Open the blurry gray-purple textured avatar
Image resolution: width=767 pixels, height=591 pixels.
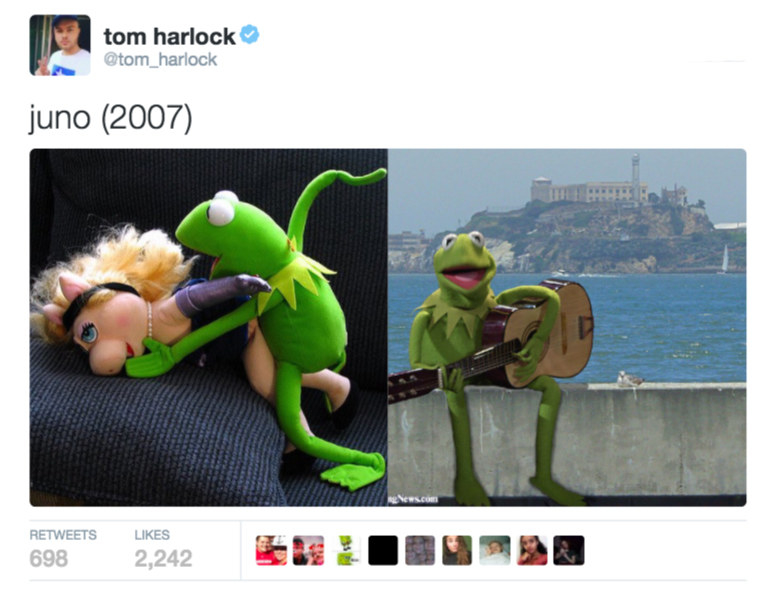[x=420, y=550]
